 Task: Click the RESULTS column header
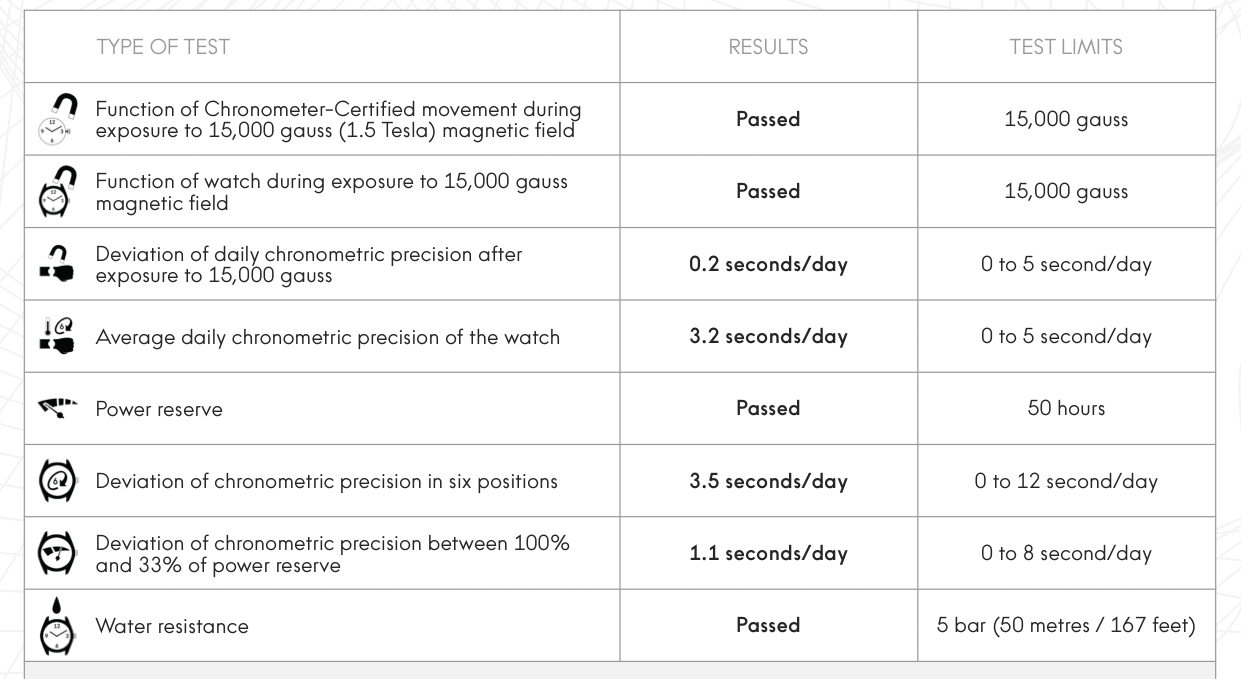coord(768,47)
